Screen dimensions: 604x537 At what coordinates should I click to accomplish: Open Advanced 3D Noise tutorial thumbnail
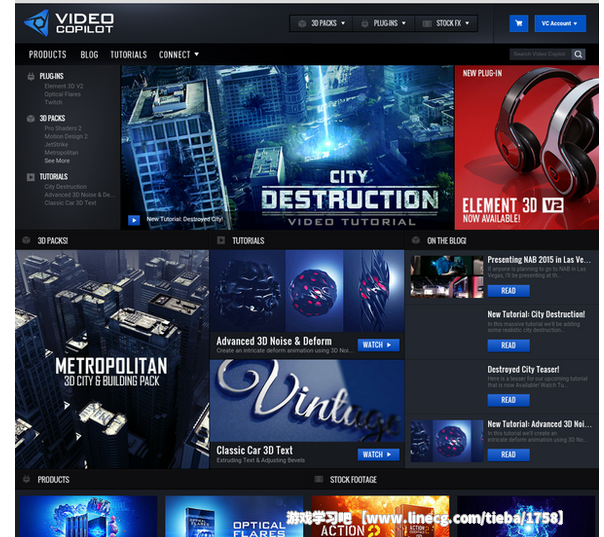point(307,291)
